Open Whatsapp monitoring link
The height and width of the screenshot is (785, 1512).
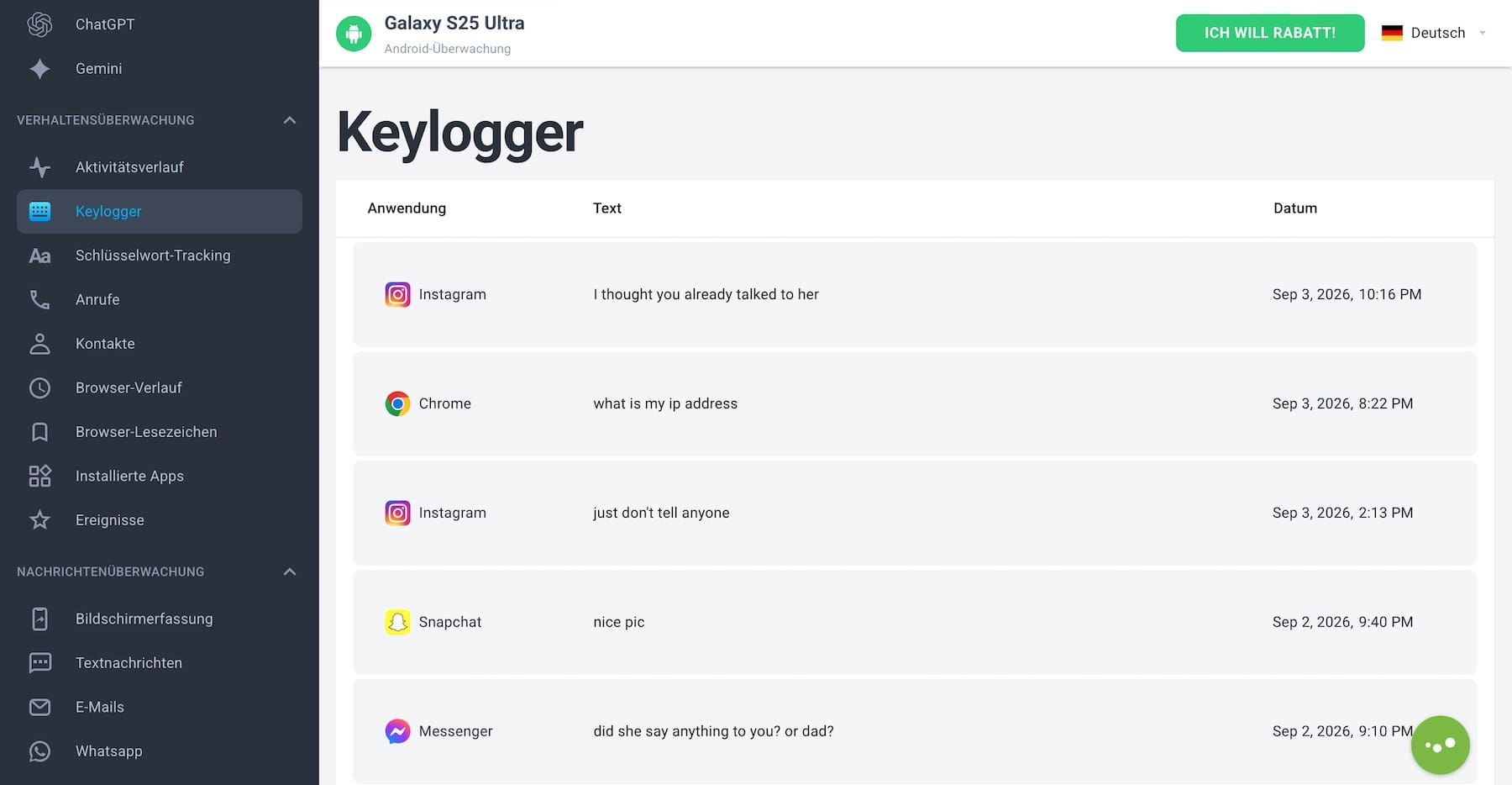(x=159, y=751)
